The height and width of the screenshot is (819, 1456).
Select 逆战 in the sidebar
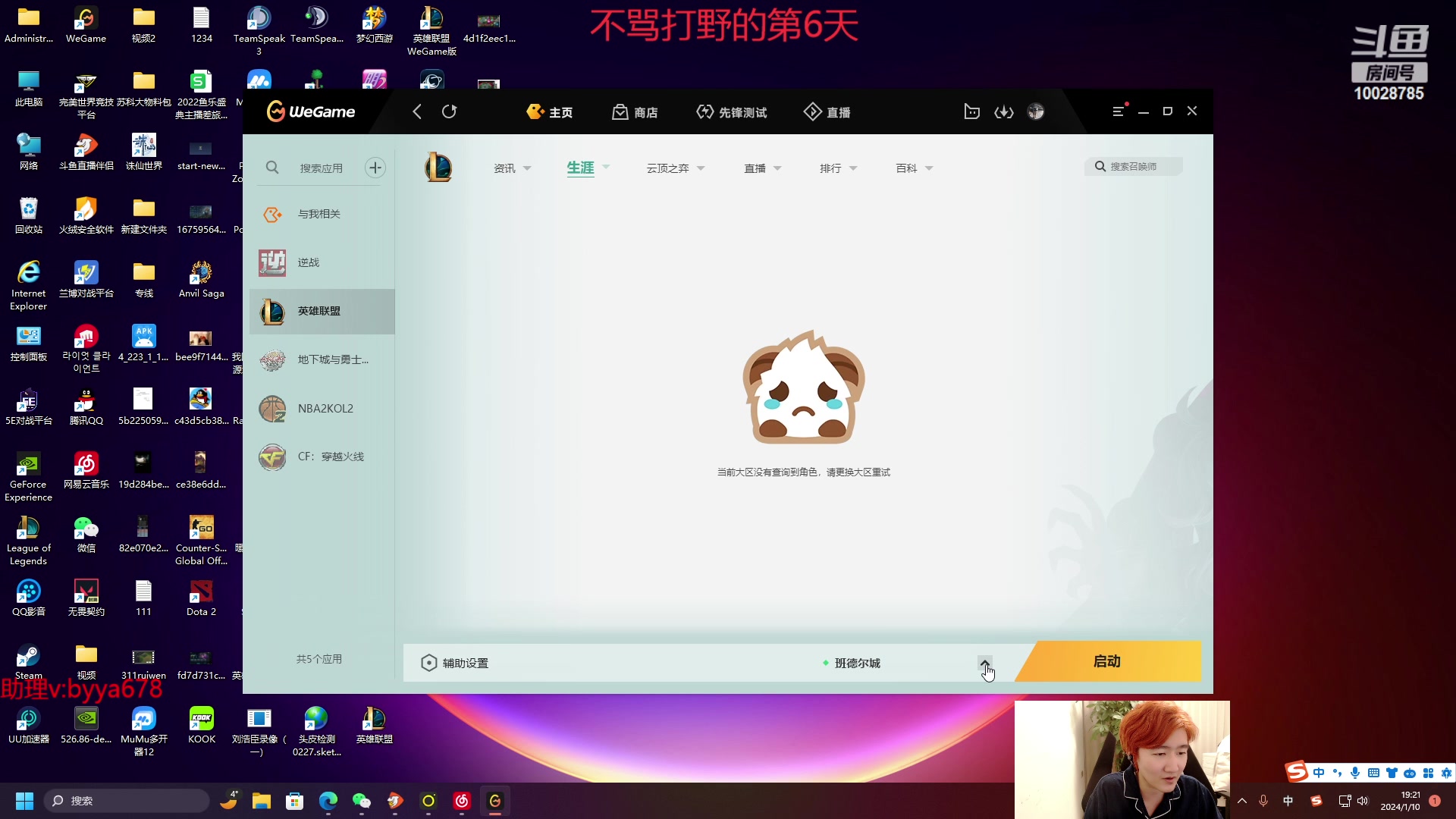click(322, 262)
